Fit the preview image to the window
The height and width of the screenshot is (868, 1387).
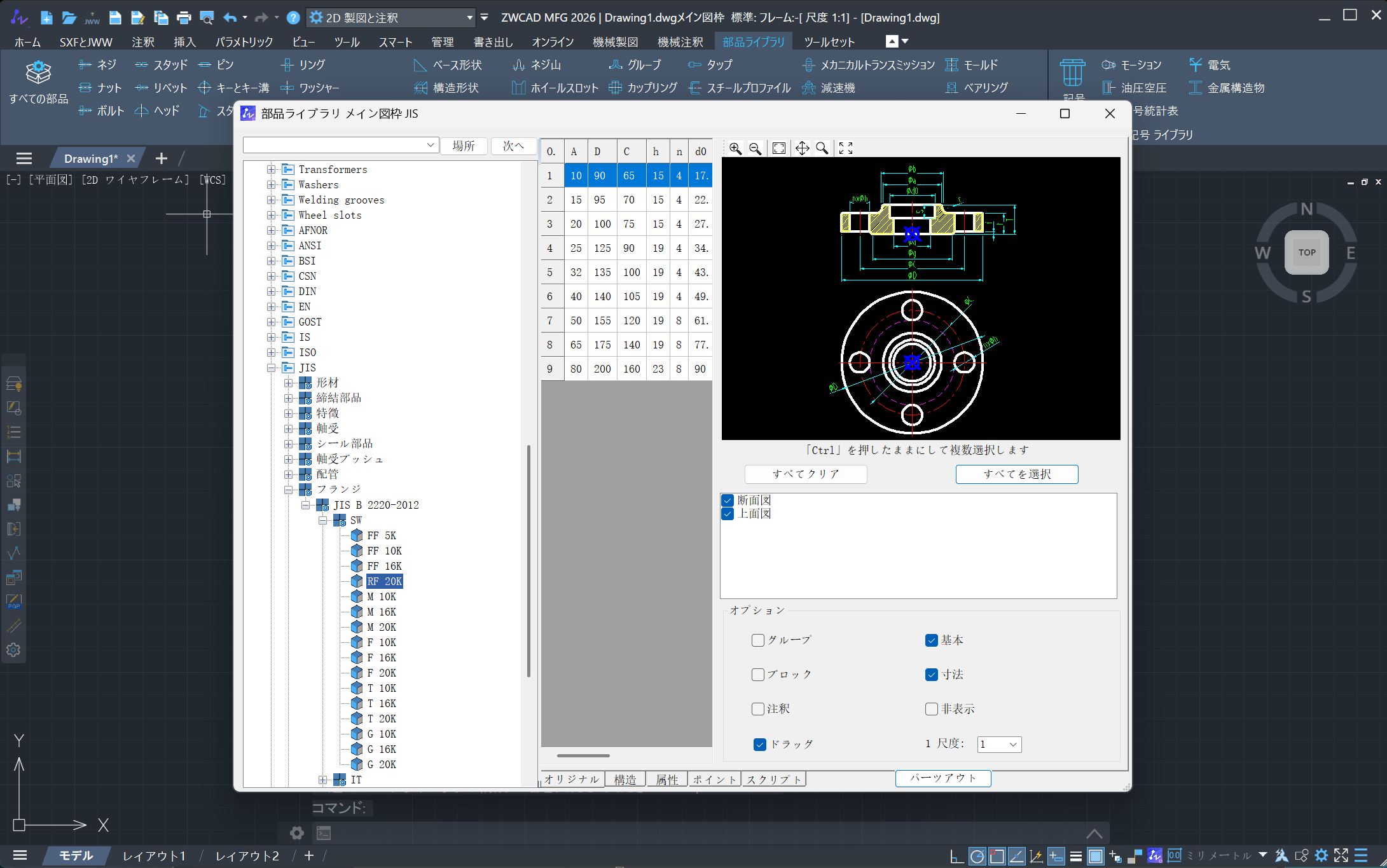(x=778, y=148)
